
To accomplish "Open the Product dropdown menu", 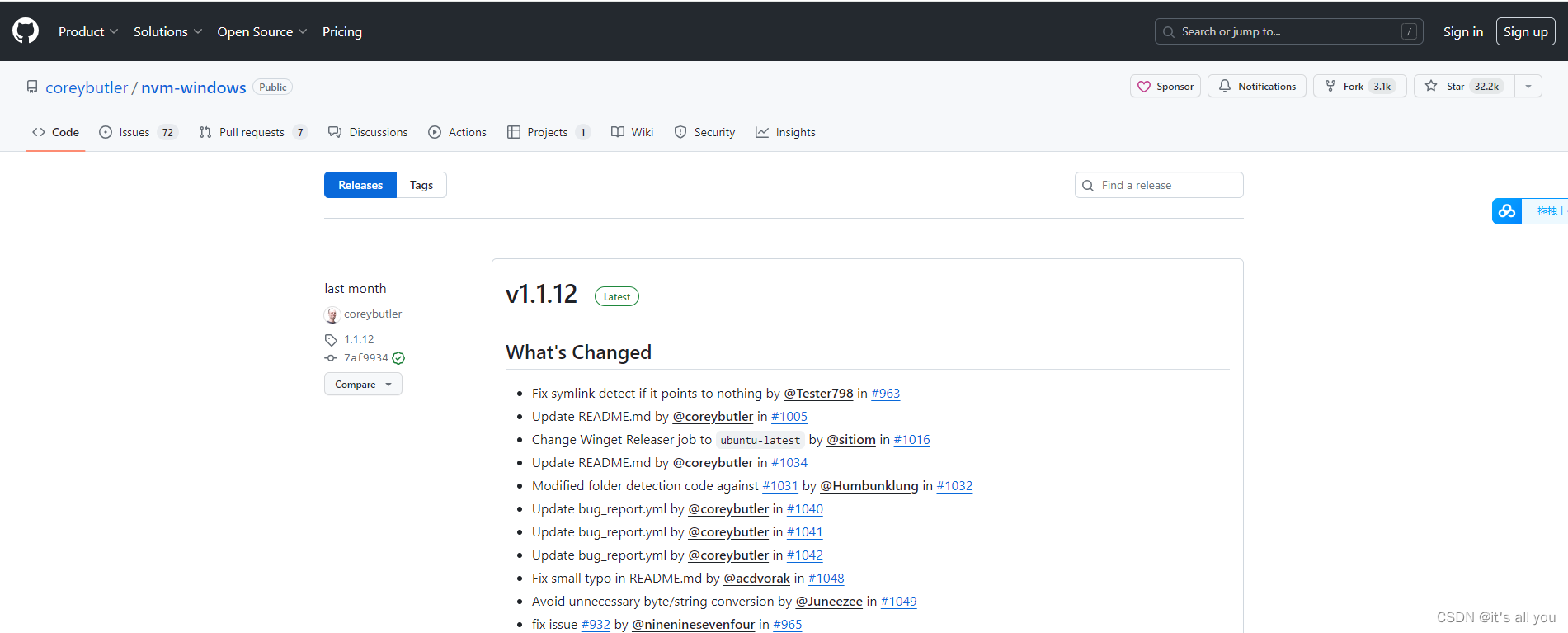I will pos(88,31).
